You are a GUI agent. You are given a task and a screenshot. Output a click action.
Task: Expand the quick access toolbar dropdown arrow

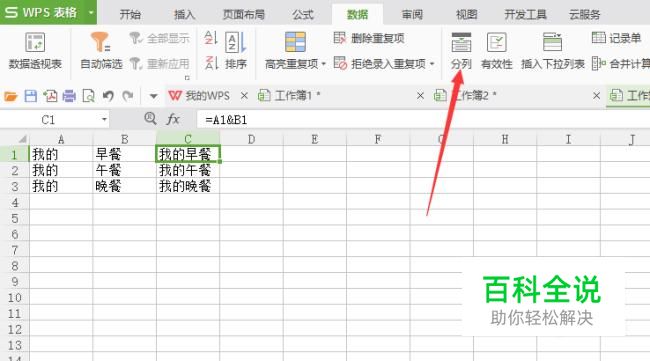click(x=153, y=97)
